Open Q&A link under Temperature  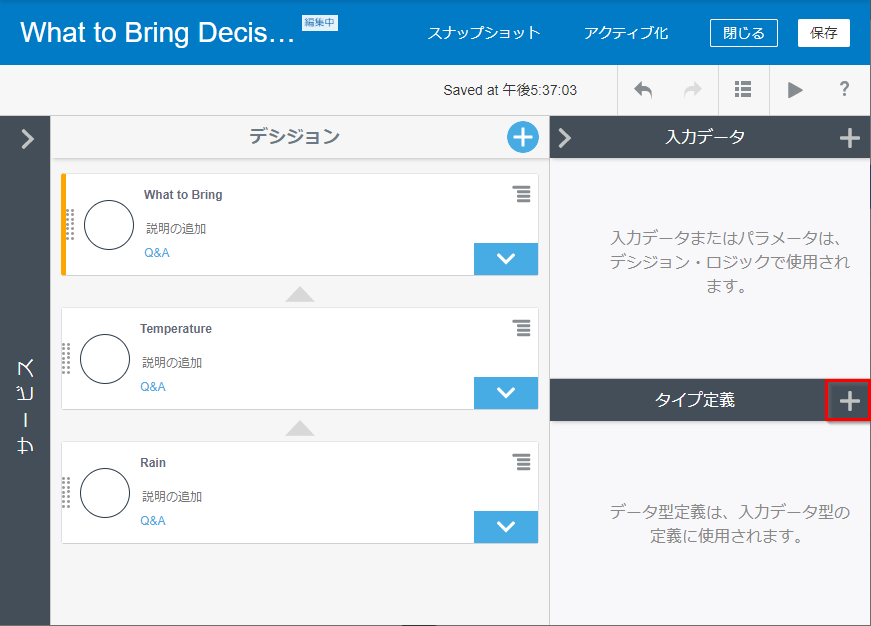pos(153,387)
